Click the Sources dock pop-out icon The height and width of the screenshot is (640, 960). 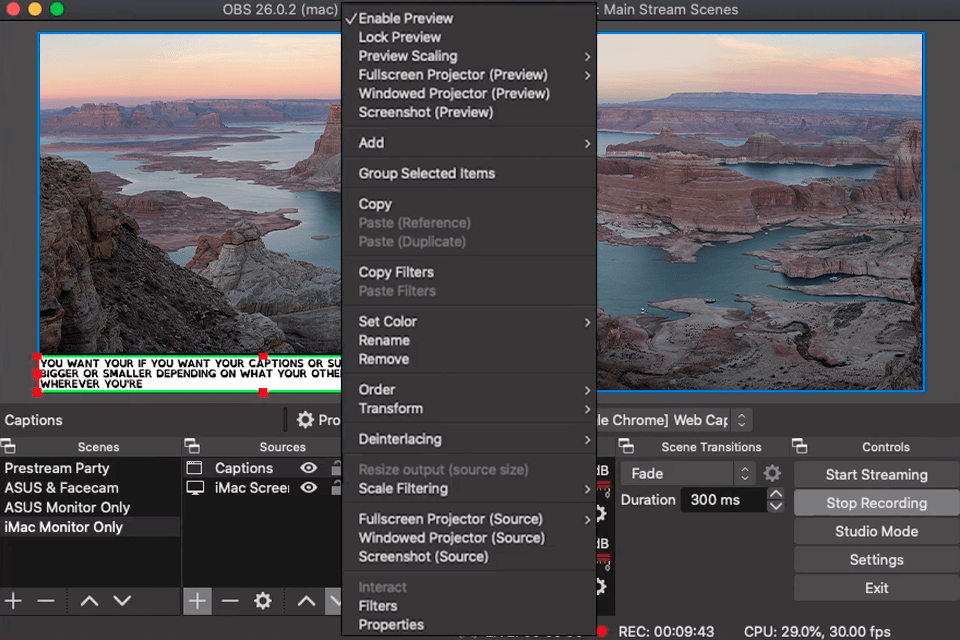pyautogui.click(x=192, y=446)
